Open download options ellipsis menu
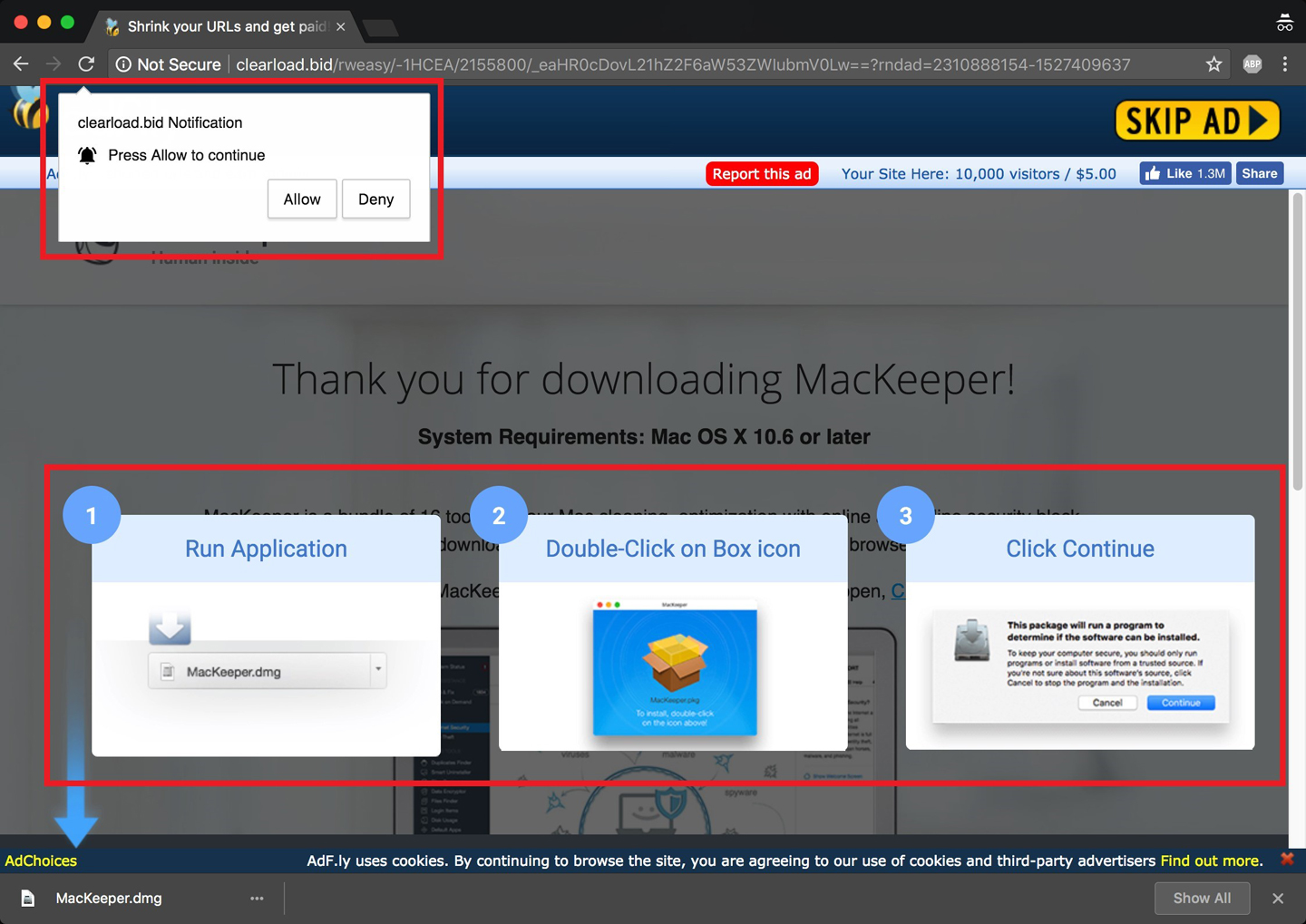The height and width of the screenshot is (924, 1306). point(257,899)
